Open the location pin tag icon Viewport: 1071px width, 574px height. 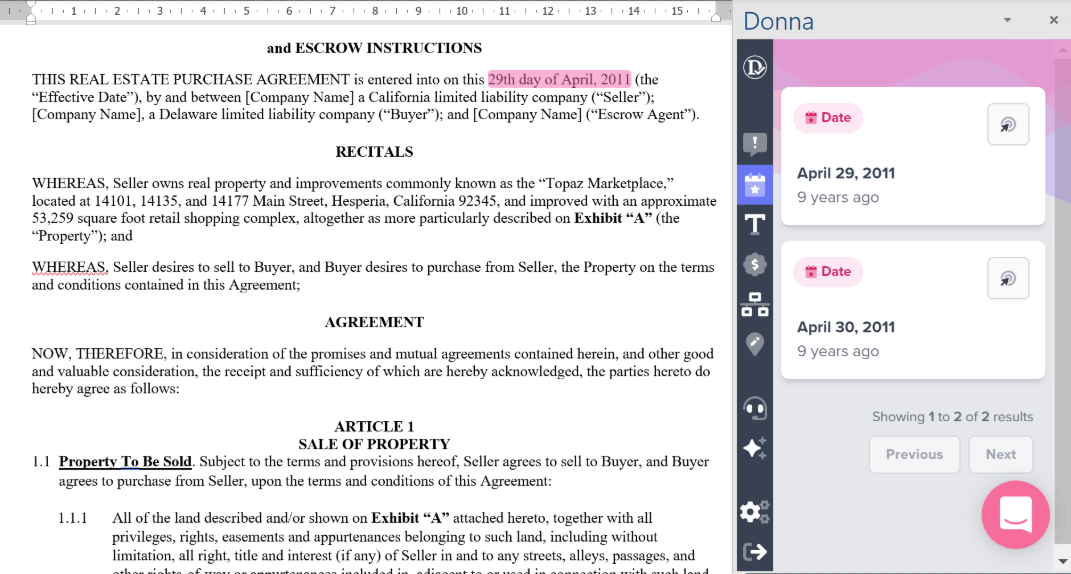(755, 344)
